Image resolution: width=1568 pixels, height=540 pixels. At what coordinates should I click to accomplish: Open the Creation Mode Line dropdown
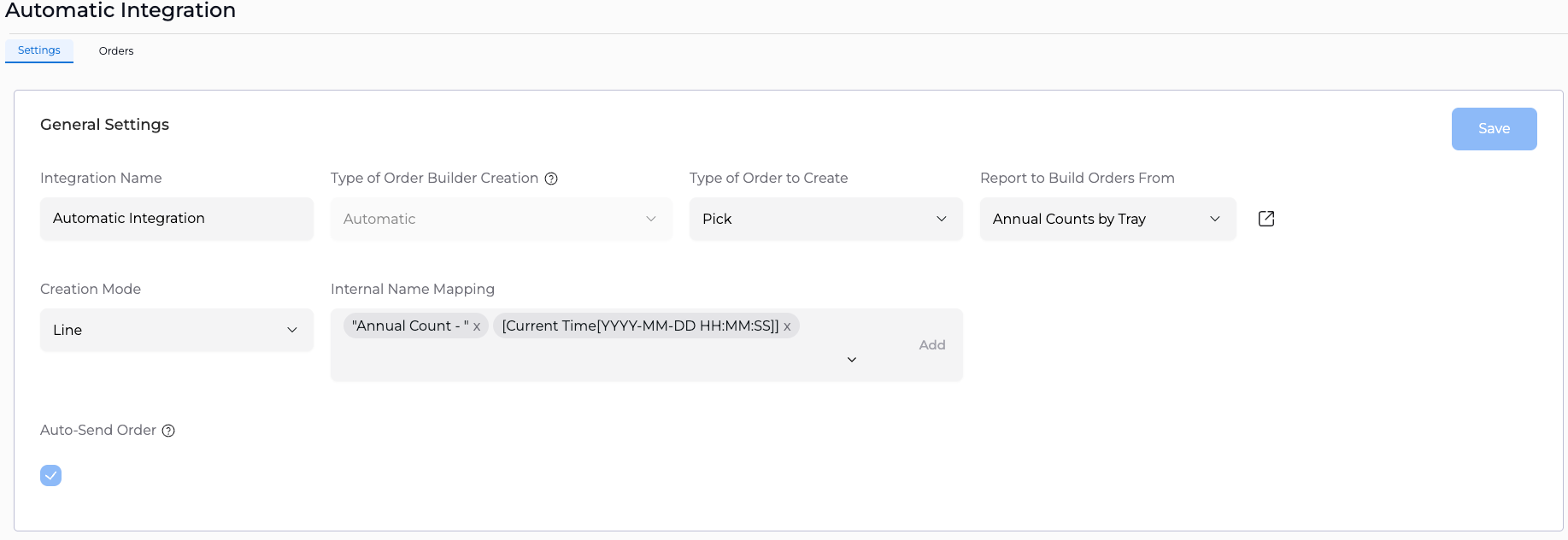(177, 330)
